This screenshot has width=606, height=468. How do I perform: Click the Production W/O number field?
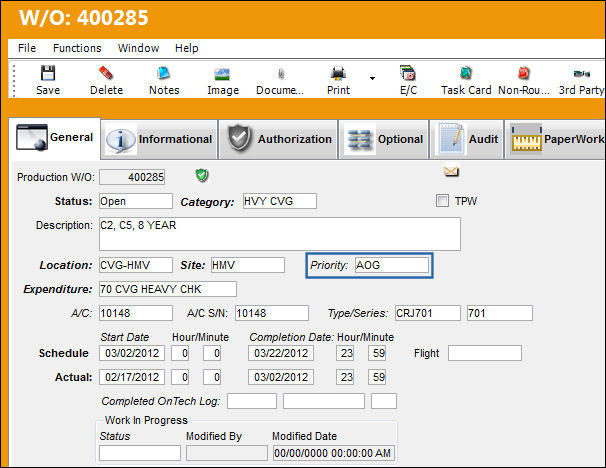pyautogui.click(x=132, y=177)
